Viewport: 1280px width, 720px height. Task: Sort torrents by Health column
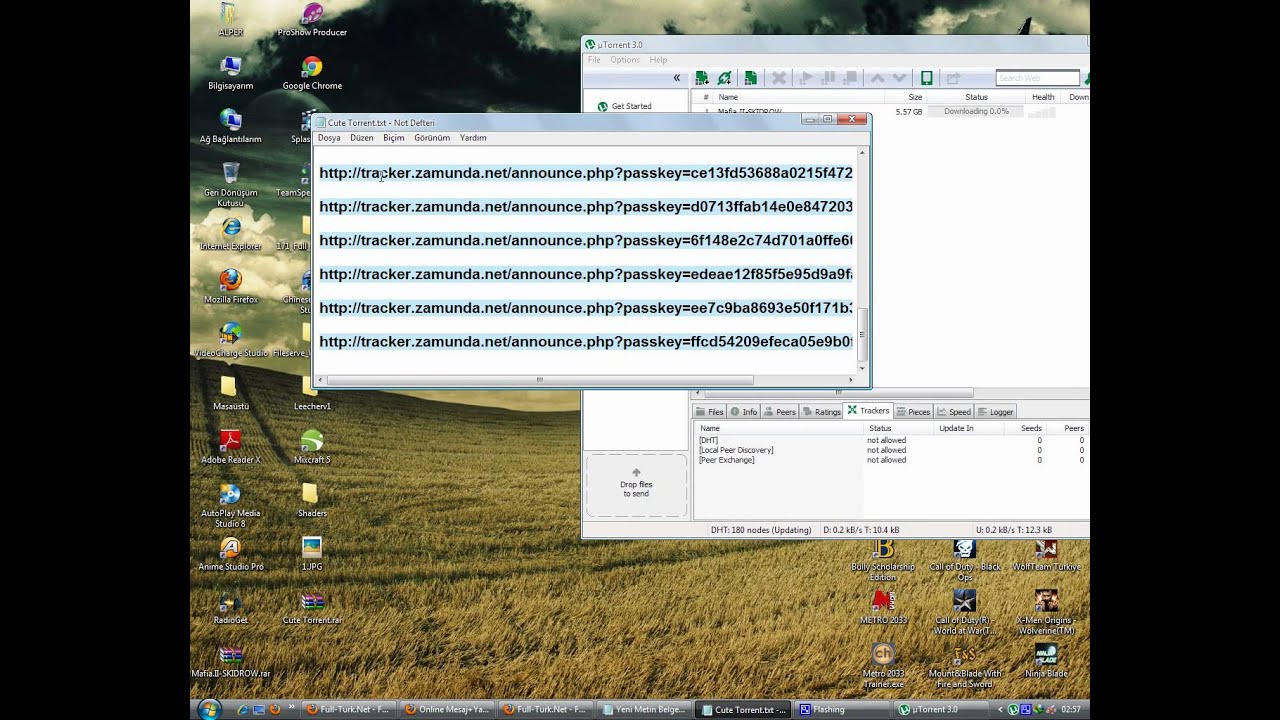pos(1043,97)
